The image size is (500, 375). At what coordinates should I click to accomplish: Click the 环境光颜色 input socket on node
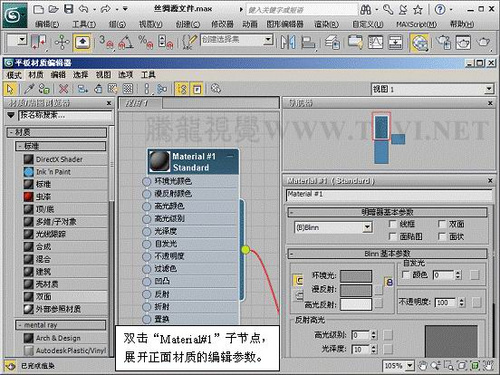pyautogui.click(x=147, y=182)
